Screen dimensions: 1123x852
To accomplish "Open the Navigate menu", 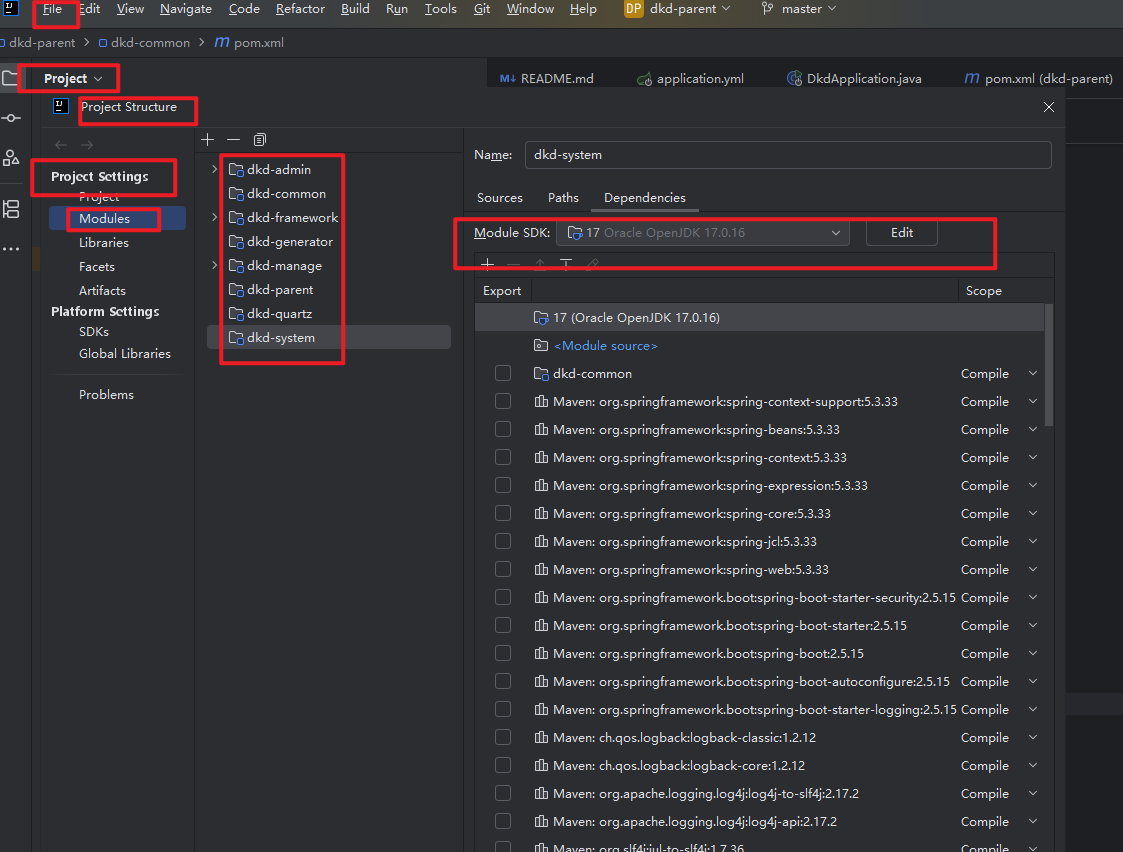I will (185, 9).
